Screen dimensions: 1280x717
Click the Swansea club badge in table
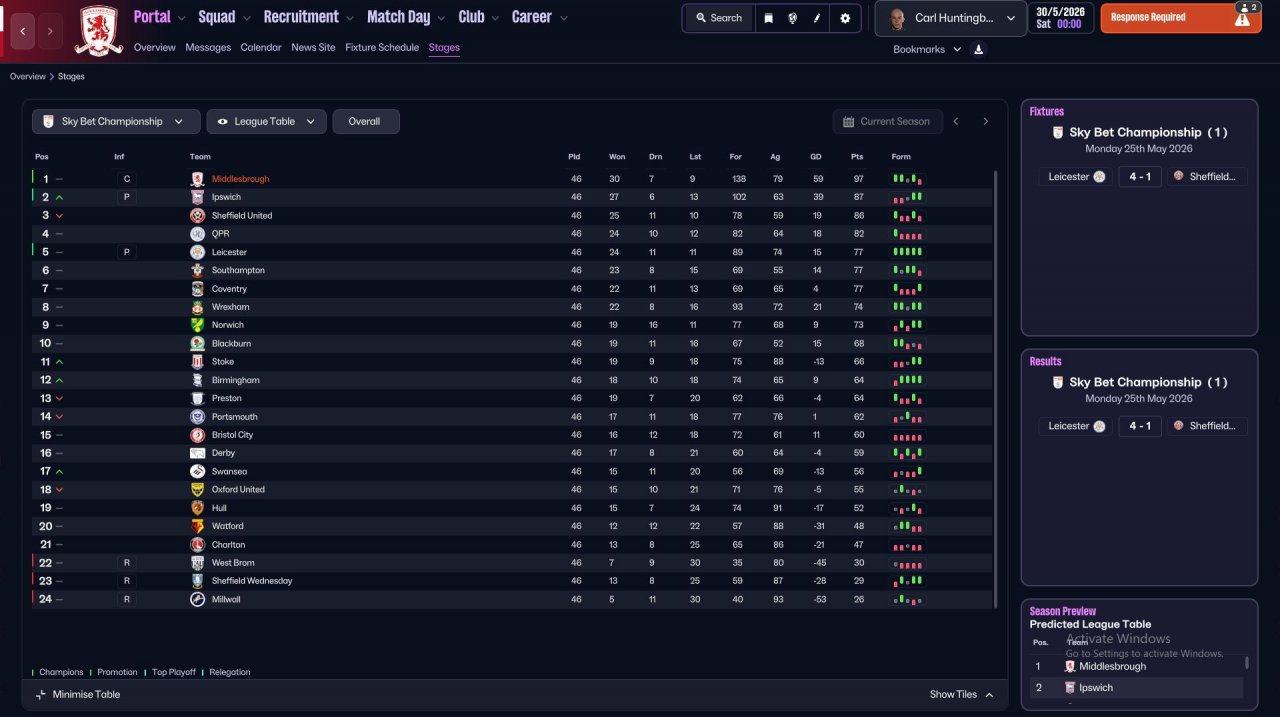tap(197, 471)
